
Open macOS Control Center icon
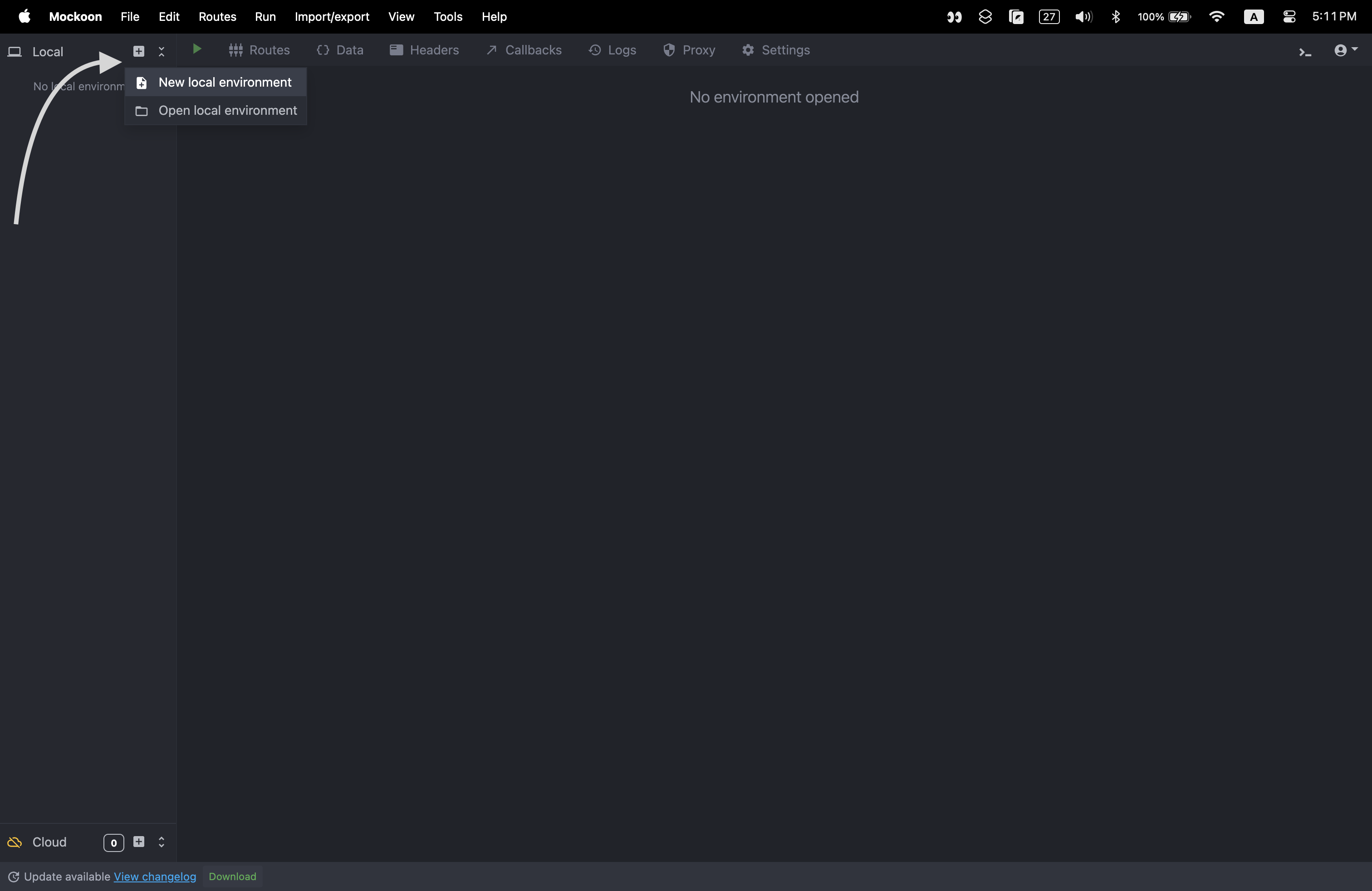[1289, 17]
